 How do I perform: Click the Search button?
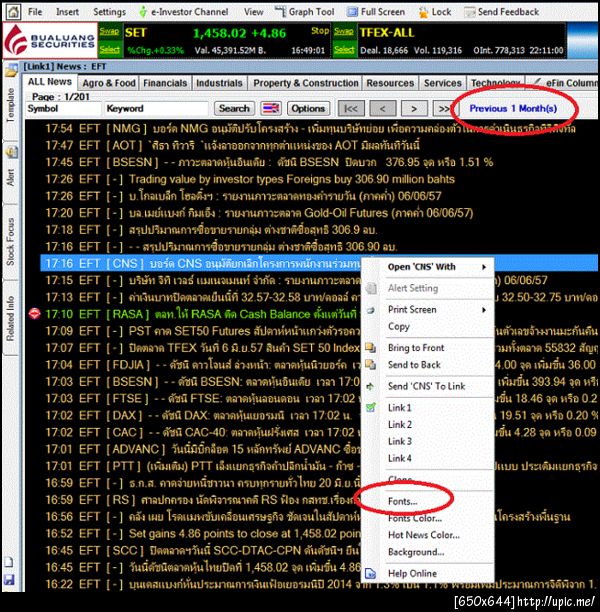(x=234, y=109)
